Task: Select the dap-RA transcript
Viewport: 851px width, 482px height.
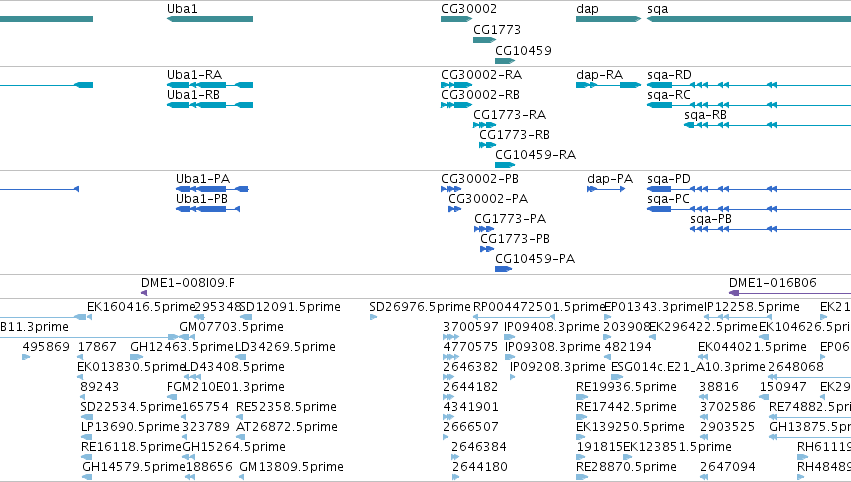Action: pyautogui.click(x=608, y=85)
